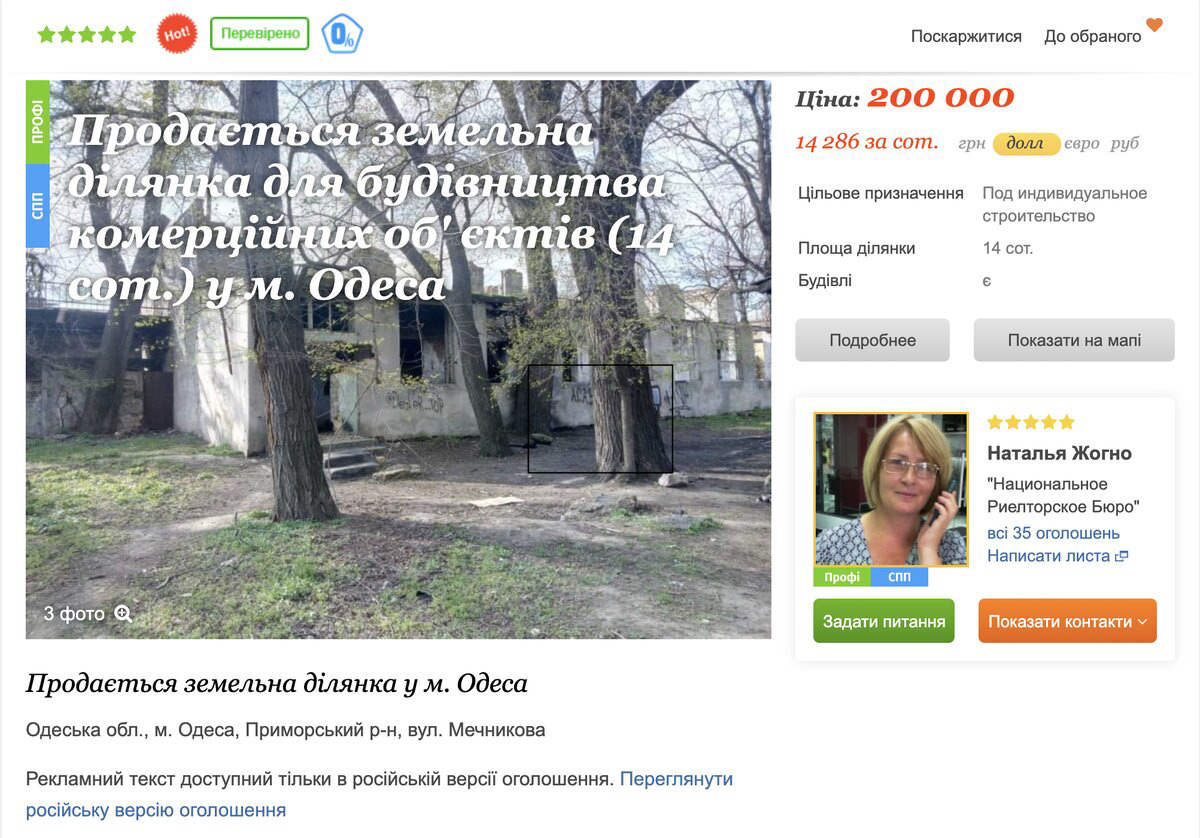Select the долл currency option
This screenshot has height=838, width=1200.
point(1026,144)
